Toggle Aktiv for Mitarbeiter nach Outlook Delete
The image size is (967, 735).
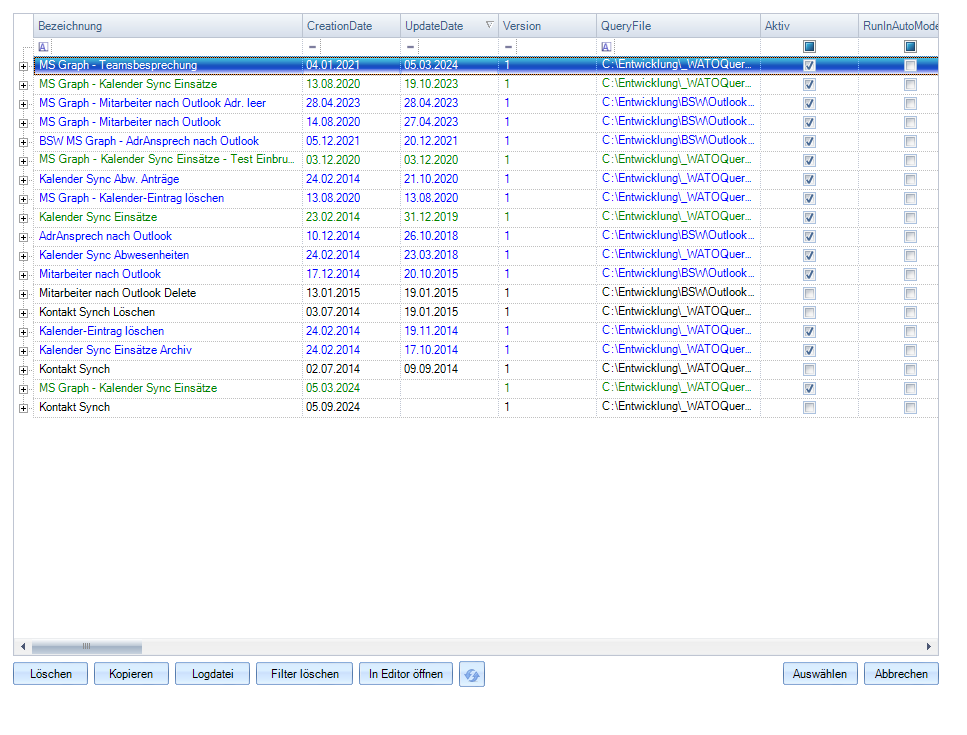809,294
